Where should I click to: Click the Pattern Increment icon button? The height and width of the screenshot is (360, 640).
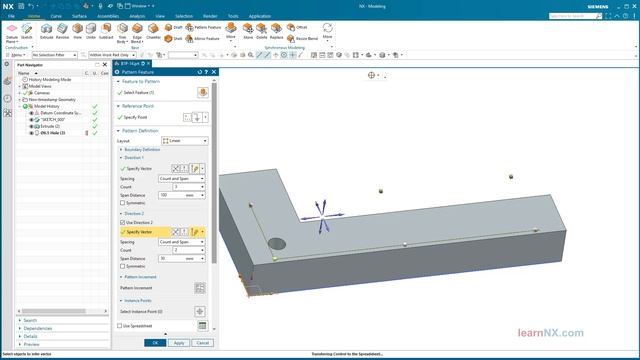[200, 288]
